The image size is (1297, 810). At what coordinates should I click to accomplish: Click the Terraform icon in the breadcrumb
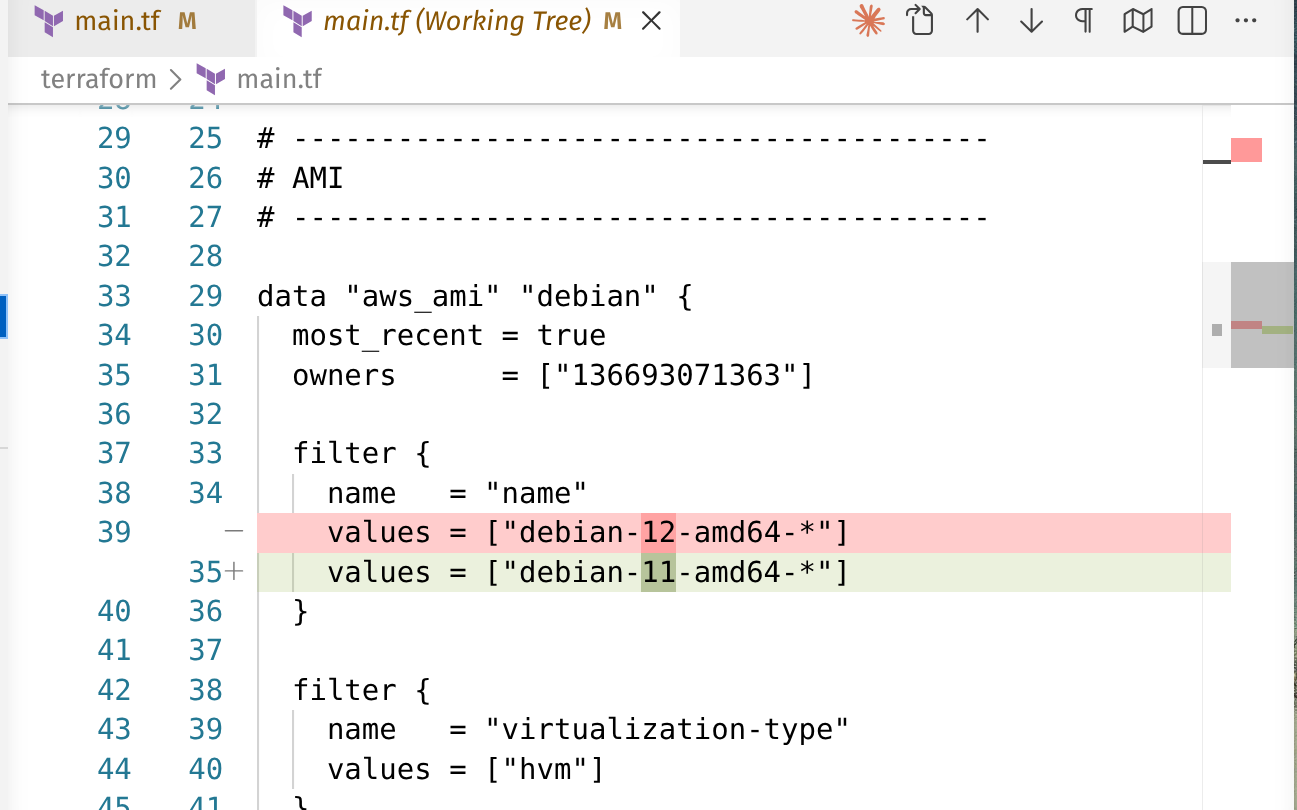211,79
